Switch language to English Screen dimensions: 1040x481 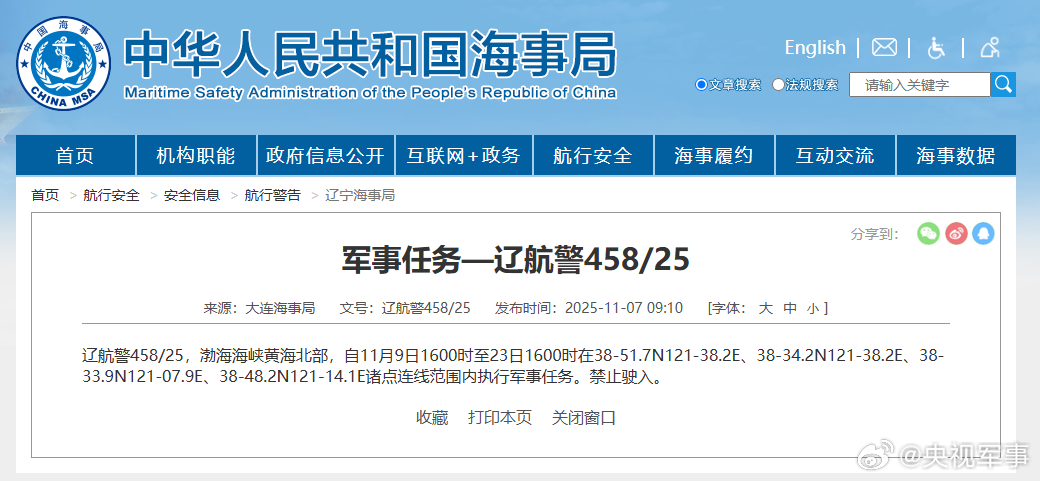(814, 48)
